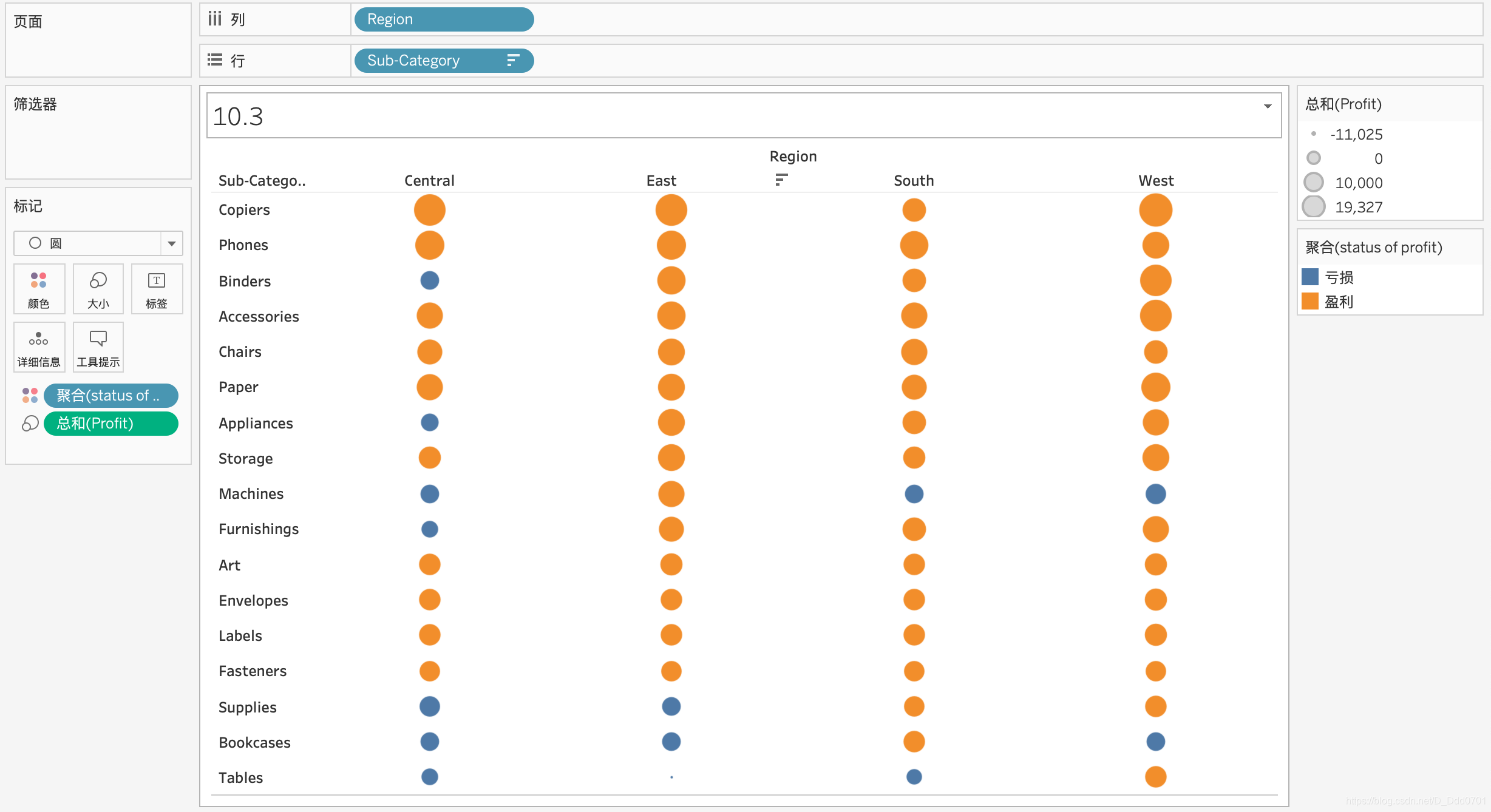Click the blue 亏损 color swatch in legend

pyautogui.click(x=1310, y=277)
